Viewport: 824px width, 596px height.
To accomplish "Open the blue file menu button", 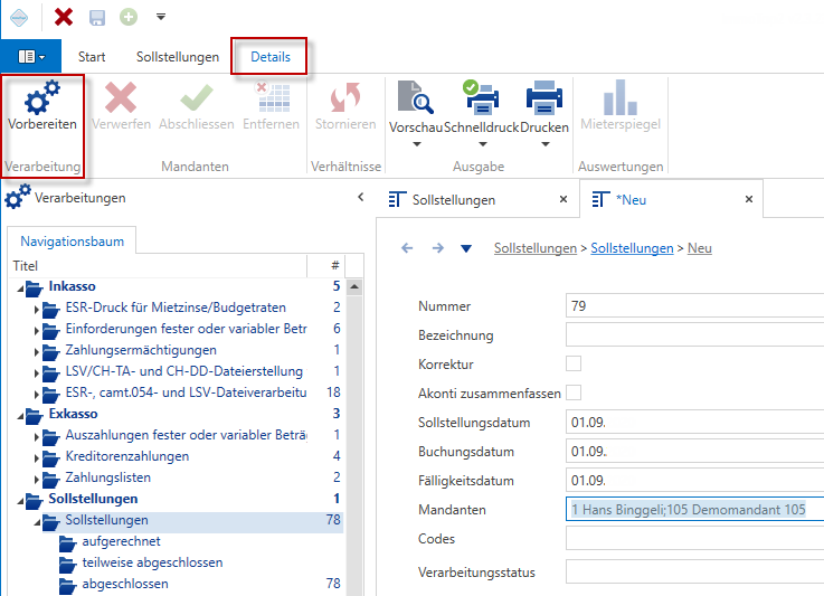I will tap(32, 56).
